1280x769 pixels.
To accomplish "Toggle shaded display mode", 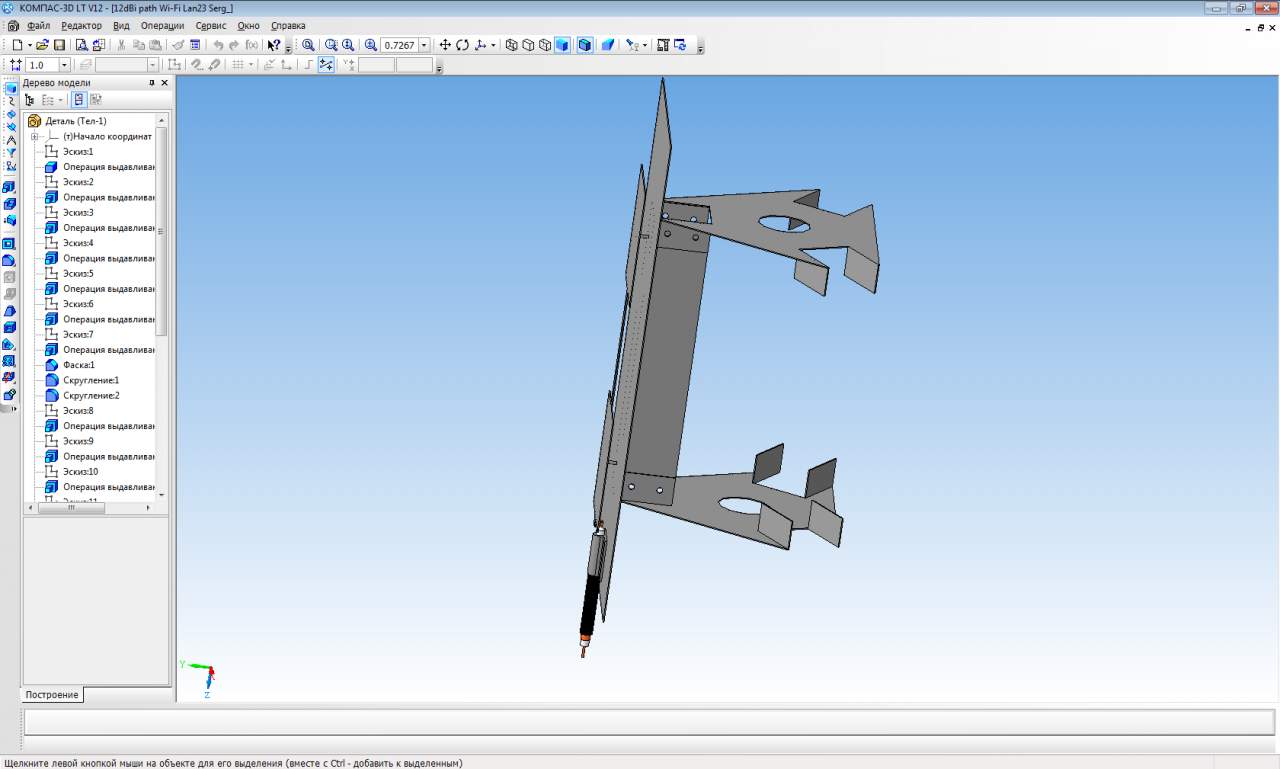I will click(562, 45).
